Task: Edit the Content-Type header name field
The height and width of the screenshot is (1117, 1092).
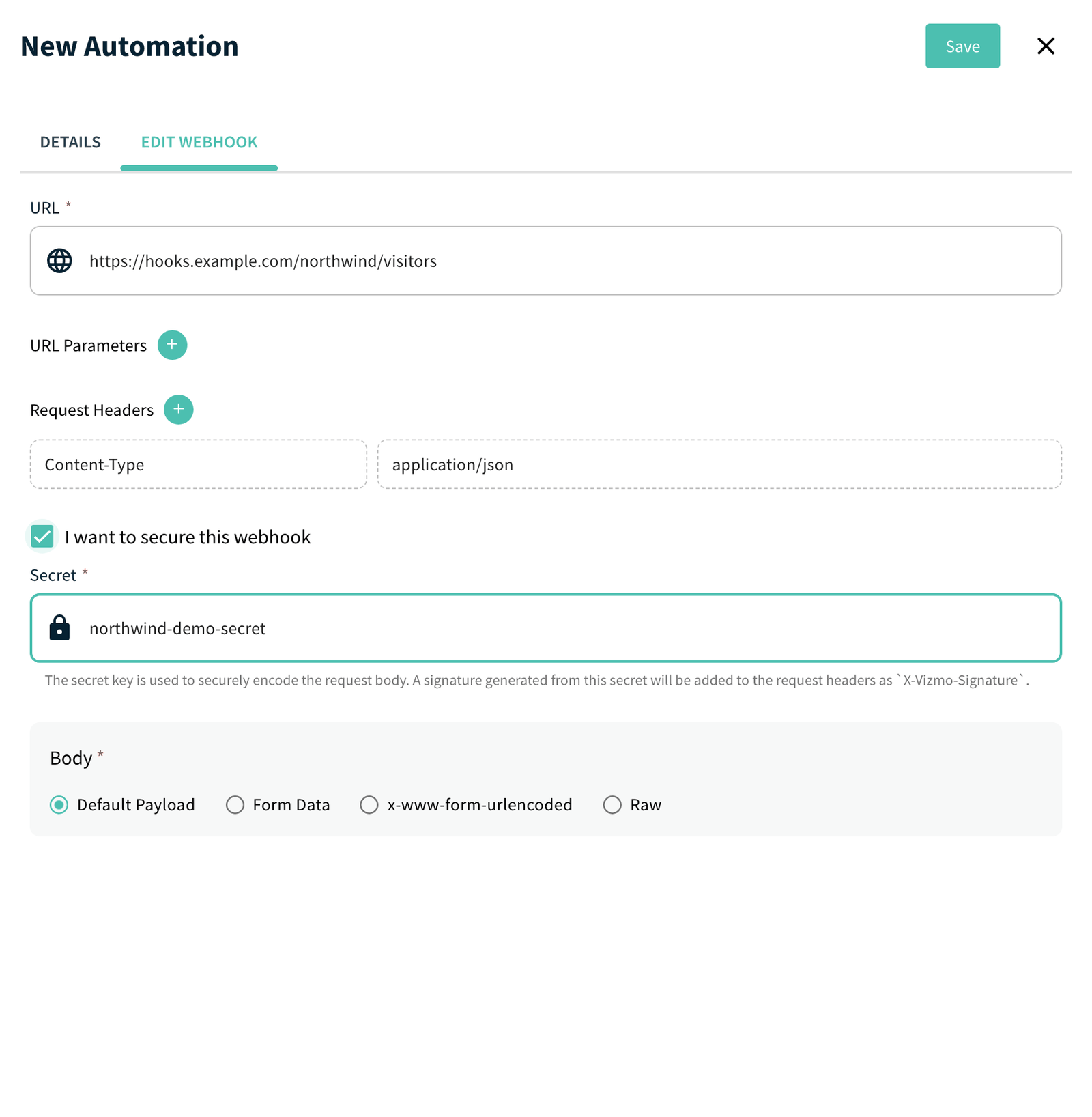Action: point(199,464)
